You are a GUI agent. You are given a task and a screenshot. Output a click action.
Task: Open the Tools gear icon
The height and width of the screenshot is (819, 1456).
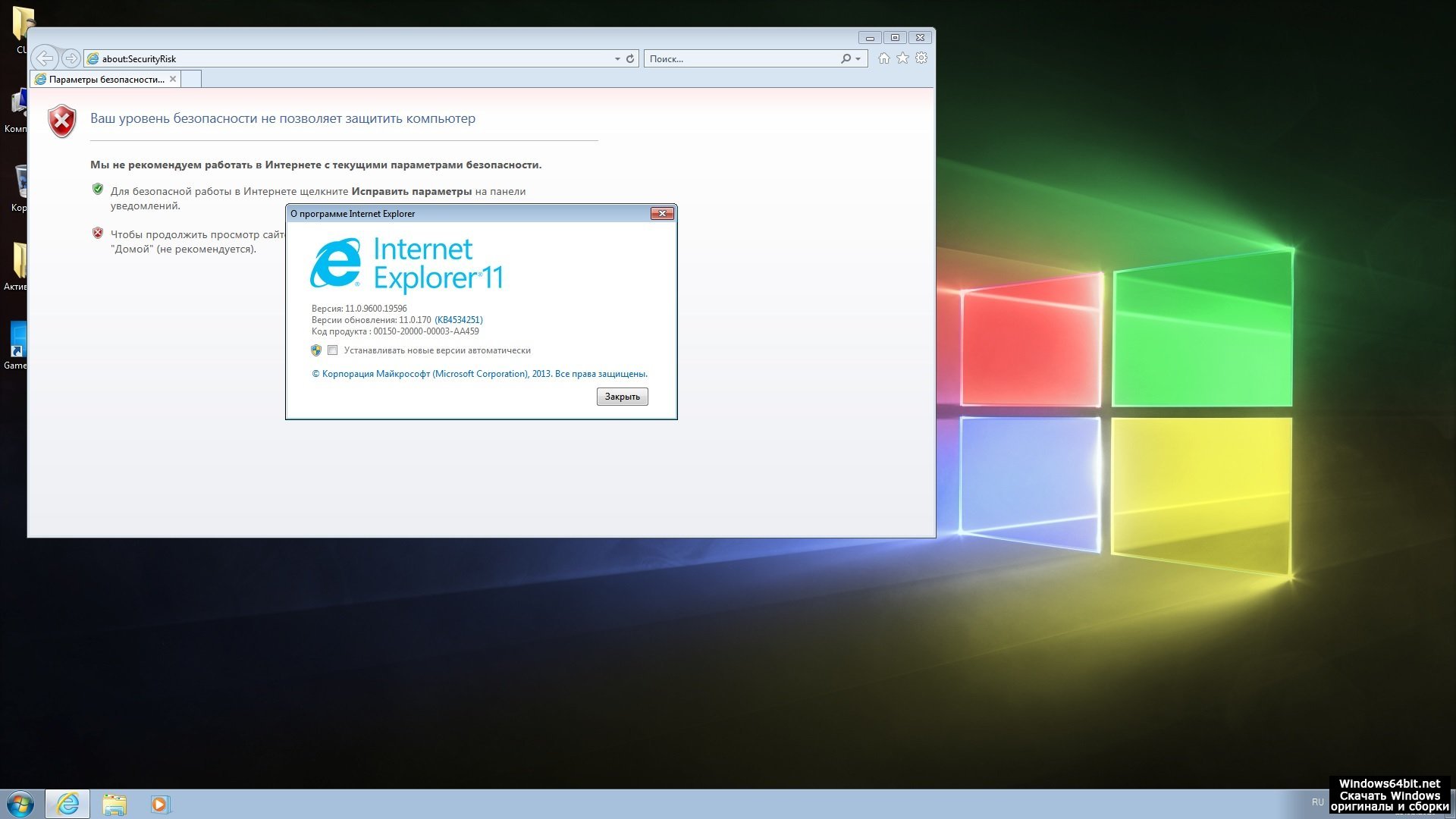[921, 58]
